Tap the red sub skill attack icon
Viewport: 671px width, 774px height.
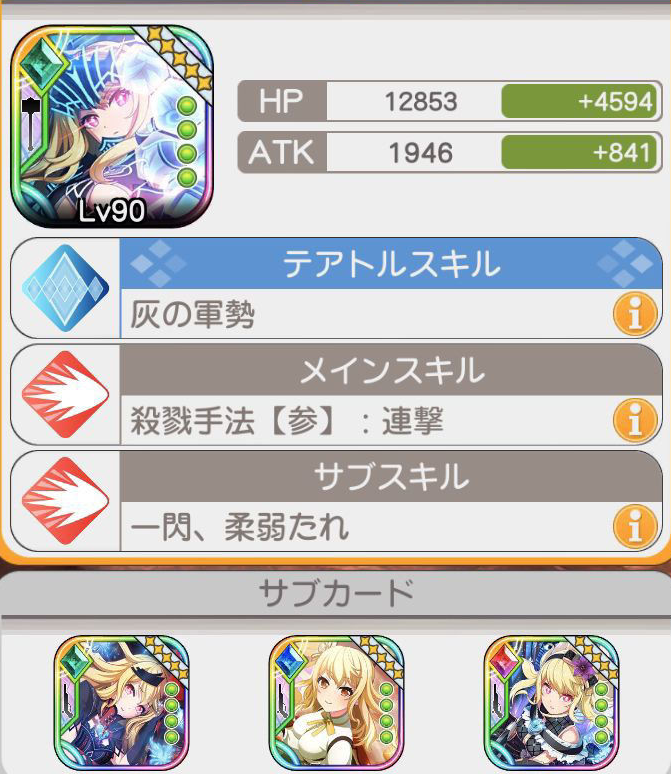click(x=65, y=501)
